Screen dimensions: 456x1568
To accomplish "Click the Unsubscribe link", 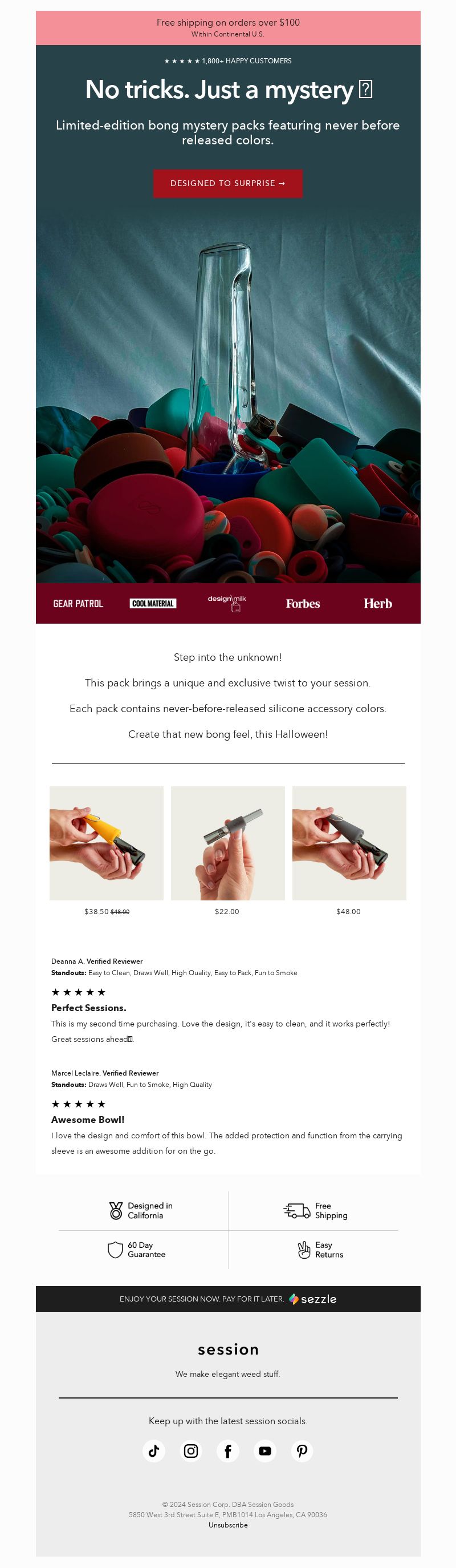I will coord(228,1525).
